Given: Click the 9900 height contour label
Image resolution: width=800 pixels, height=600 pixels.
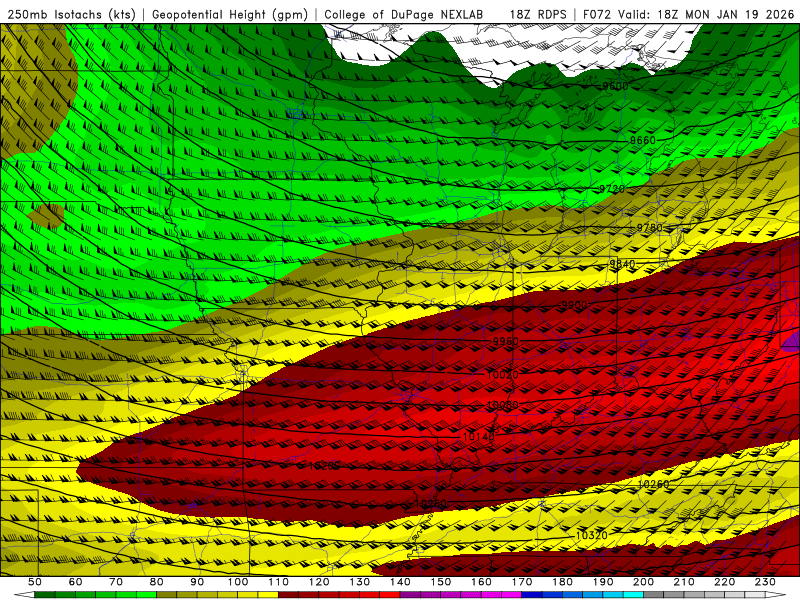Looking at the screenshot, I should 574,305.
